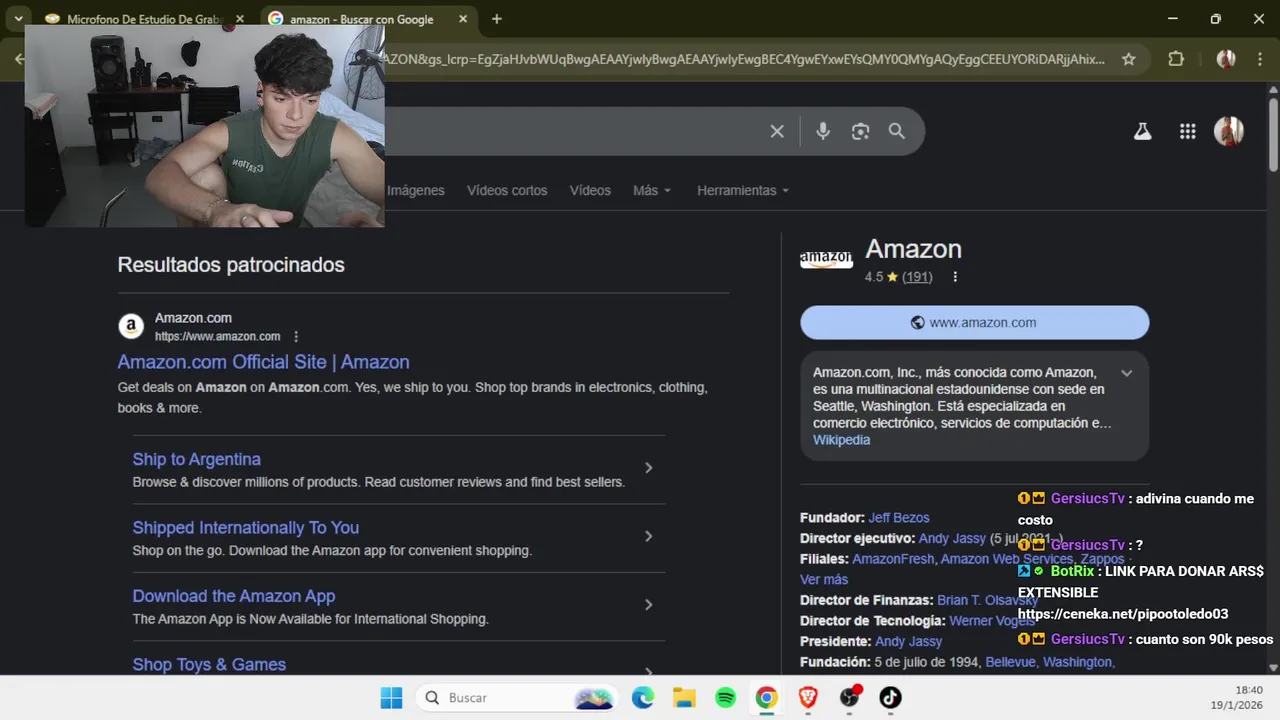Open Jeff Bezos founder link

pos(899,517)
